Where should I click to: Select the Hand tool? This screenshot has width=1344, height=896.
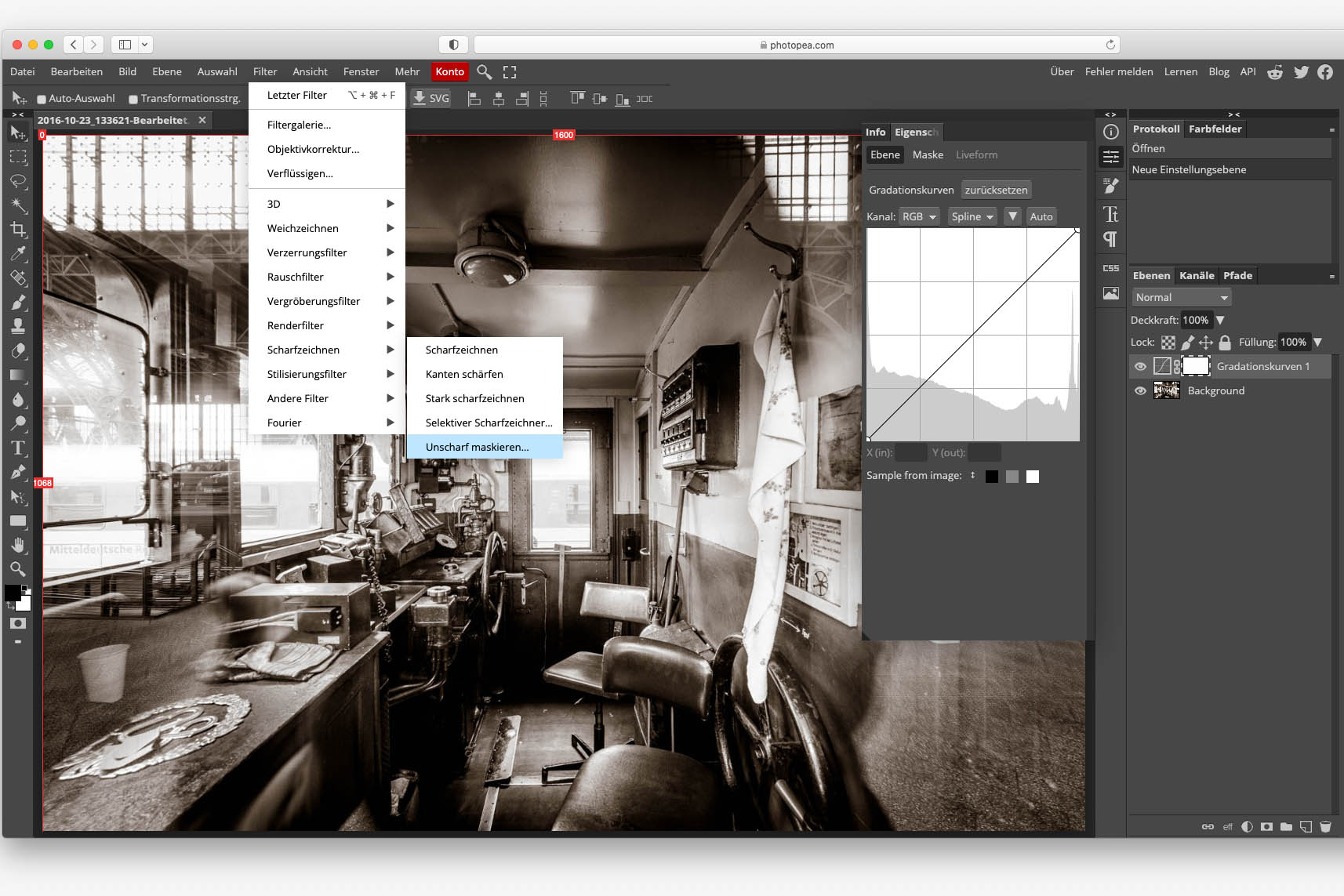tap(19, 545)
